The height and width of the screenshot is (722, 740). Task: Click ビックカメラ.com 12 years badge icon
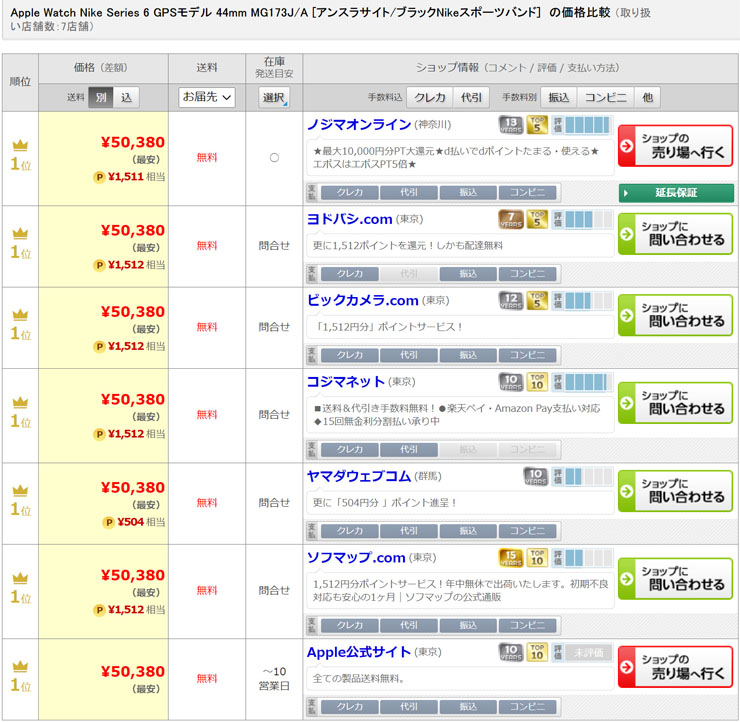point(511,301)
